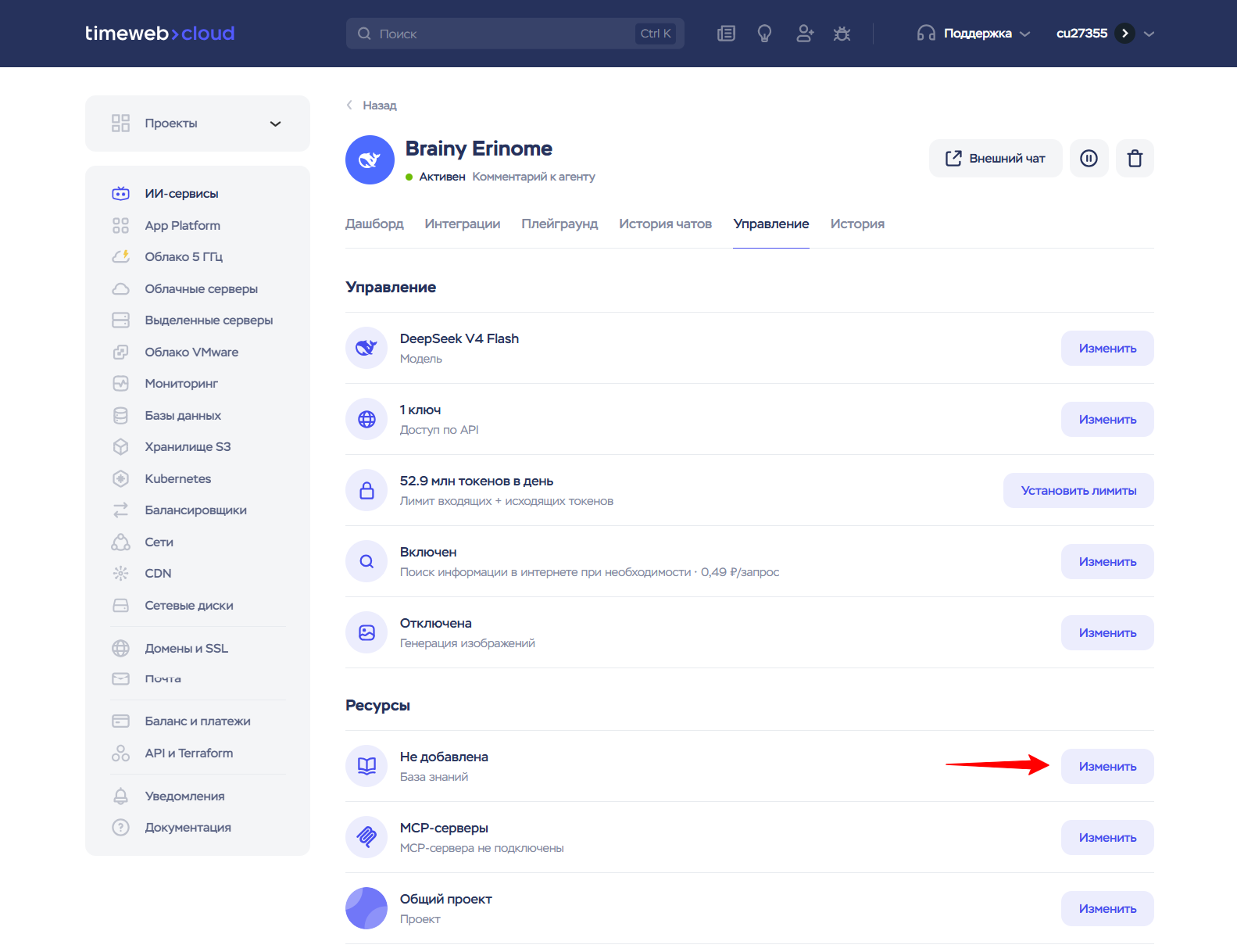1237x952 pixels.
Task: Open the История чатов tab
Action: (x=665, y=224)
